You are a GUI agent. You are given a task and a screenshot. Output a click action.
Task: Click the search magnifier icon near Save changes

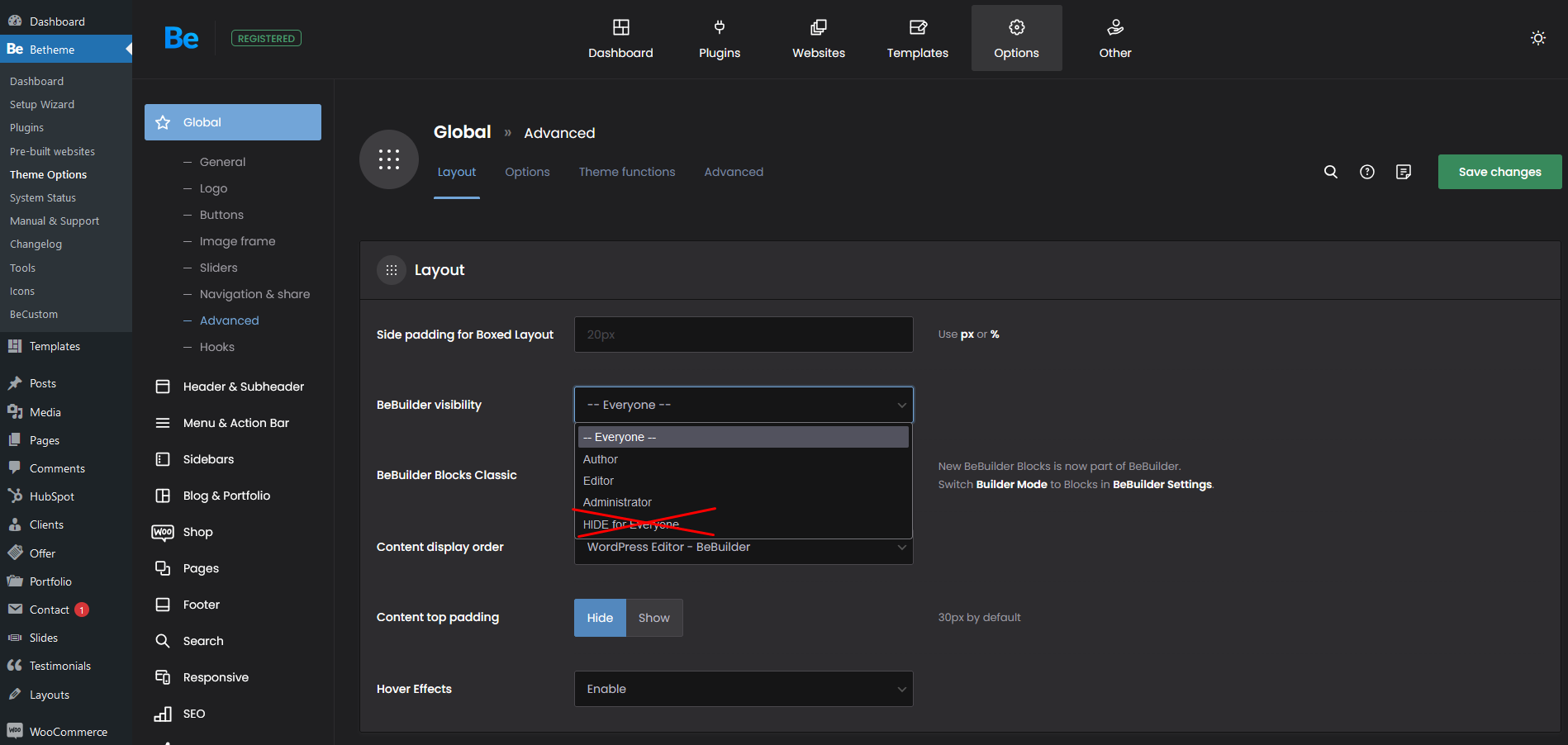pyautogui.click(x=1331, y=172)
